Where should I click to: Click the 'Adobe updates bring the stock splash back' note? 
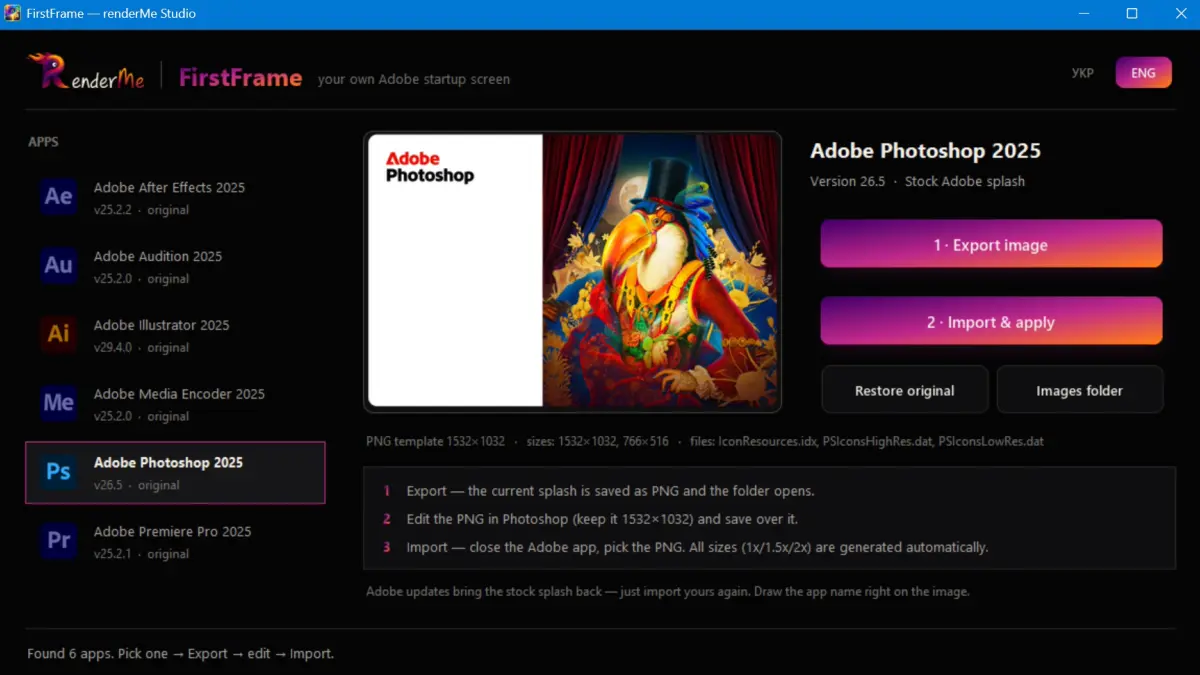point(668,591)
